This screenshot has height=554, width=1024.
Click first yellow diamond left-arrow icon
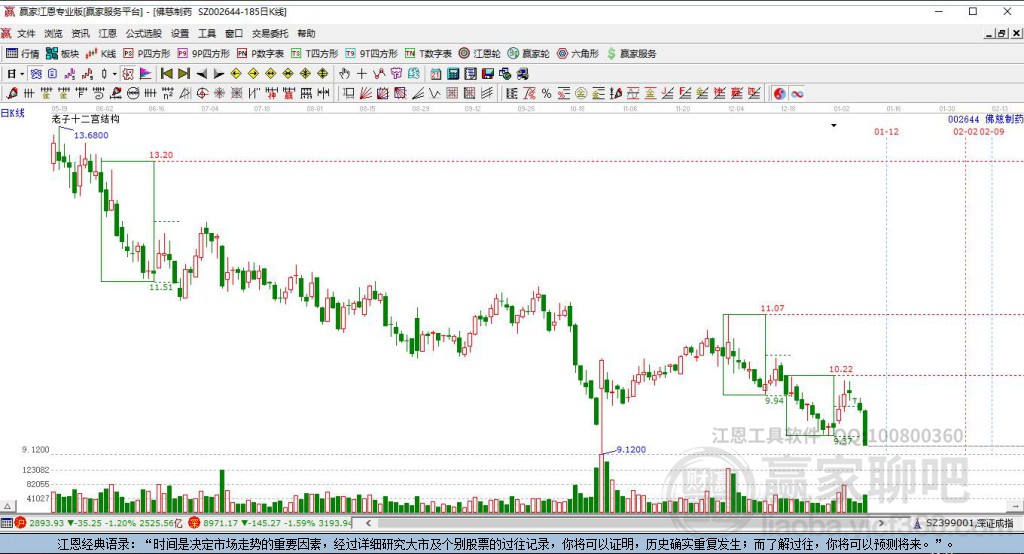tap(236, 74)
